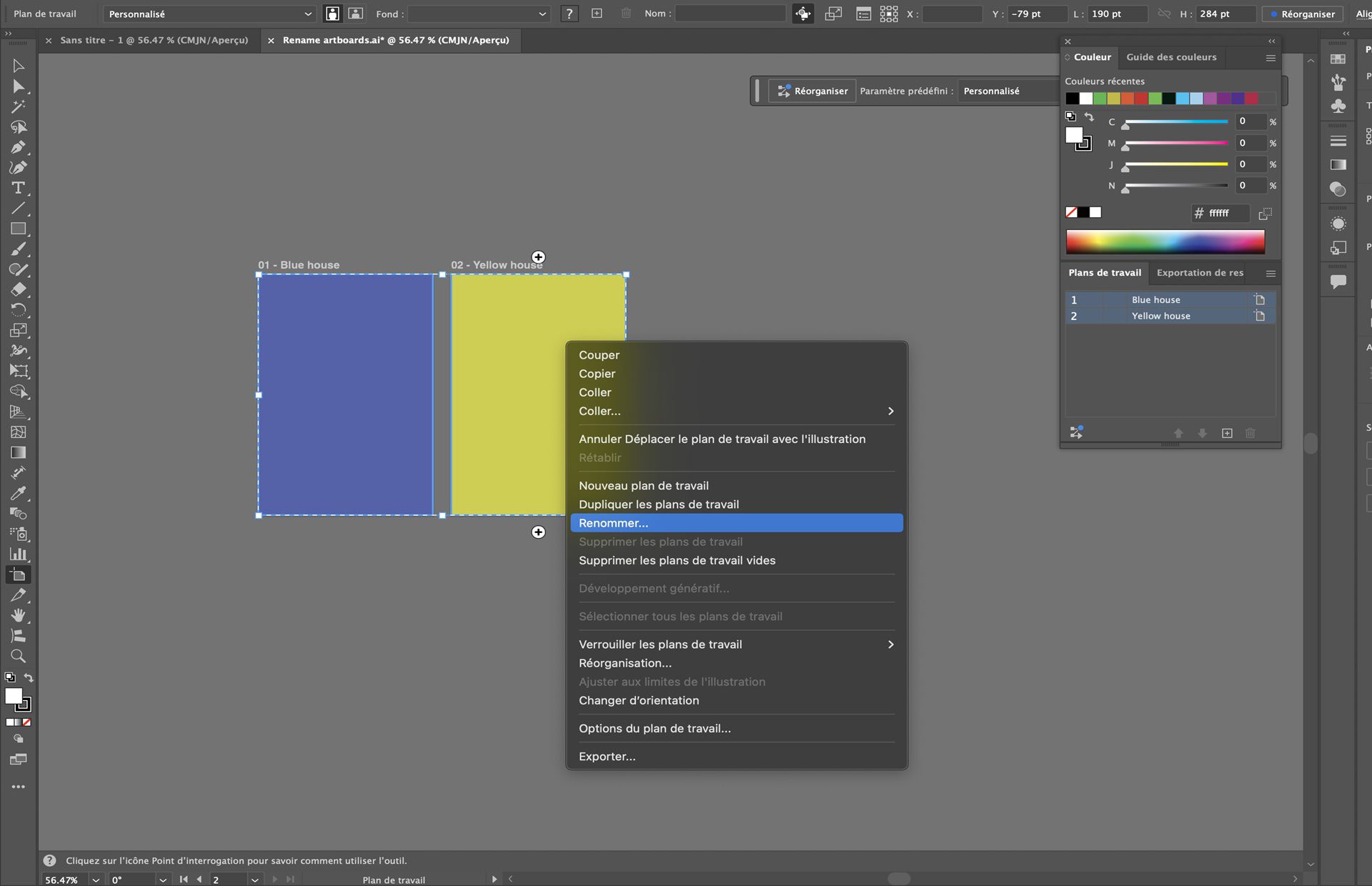Click Nouveau plan de travail
Image resolution: width=1372 pixels, height=886 pixels.
644,485
